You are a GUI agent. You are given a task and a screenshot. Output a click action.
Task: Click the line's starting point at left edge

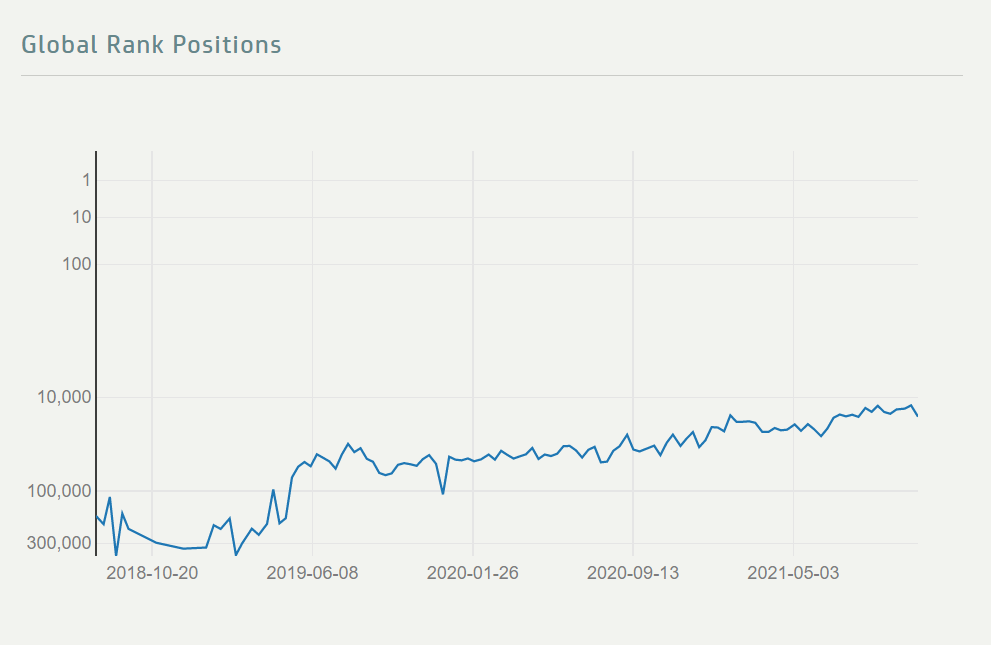97,516
